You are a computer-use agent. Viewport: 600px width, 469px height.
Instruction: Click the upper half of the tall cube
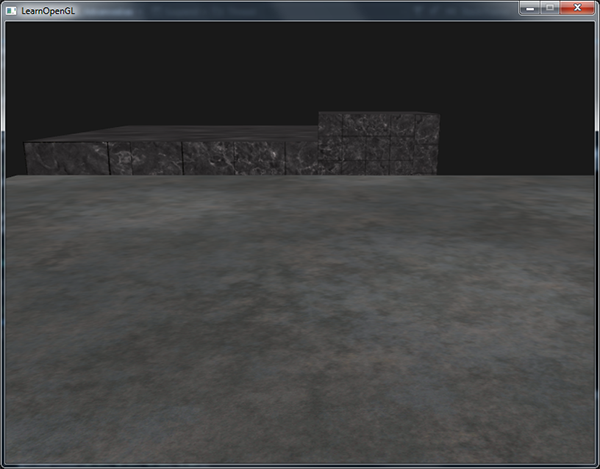pyautogui.click(x=378, y=125)
